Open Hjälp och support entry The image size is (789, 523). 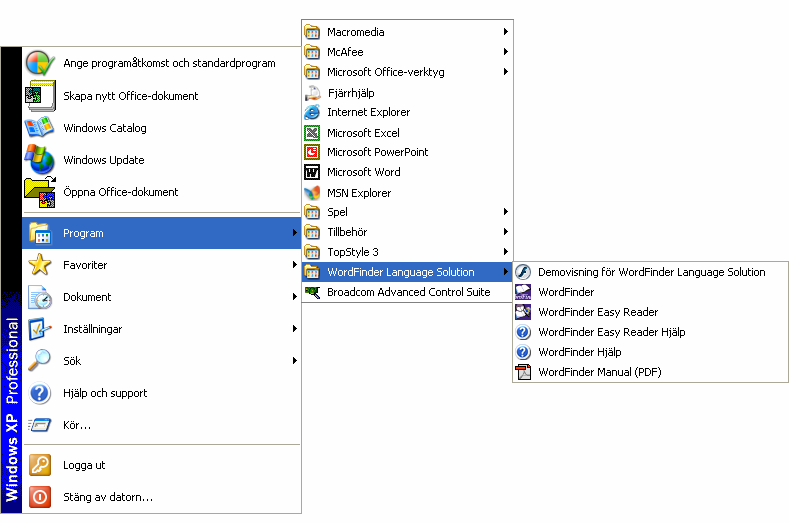tap(162, 393)
